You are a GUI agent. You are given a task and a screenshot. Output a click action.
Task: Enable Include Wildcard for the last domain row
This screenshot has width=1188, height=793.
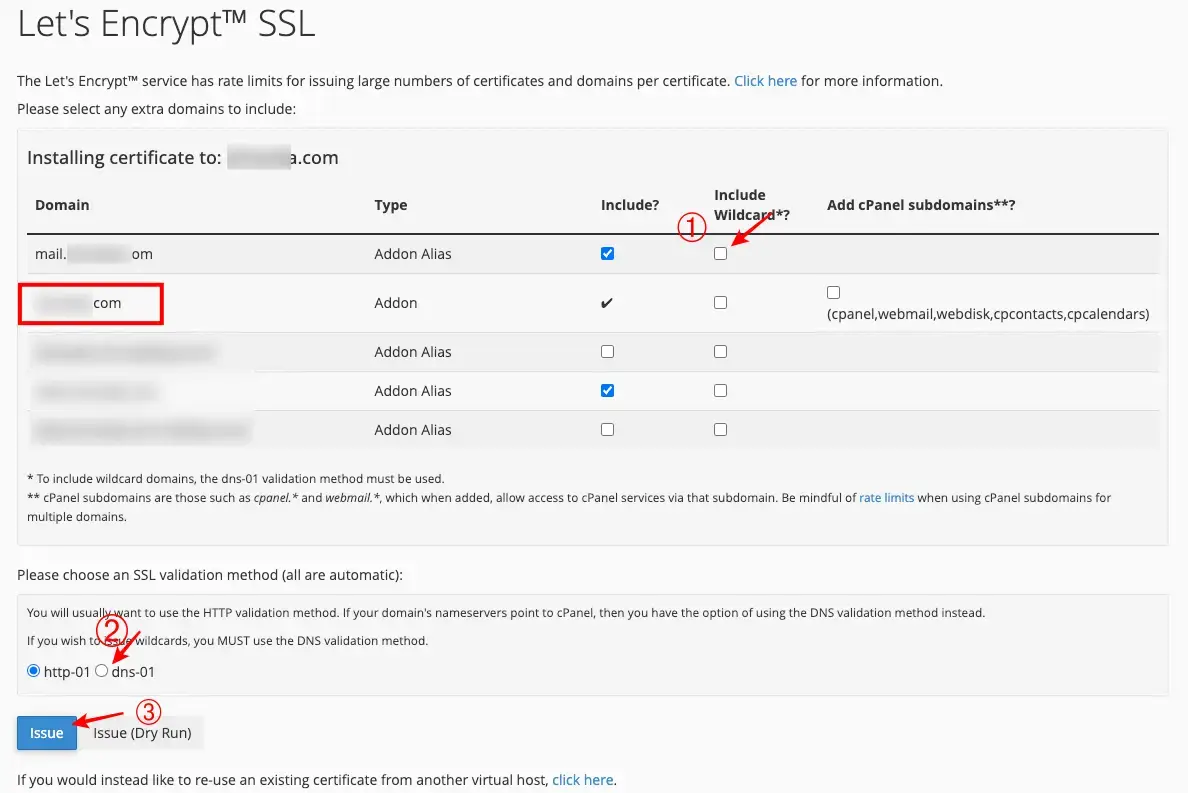[x=720, y=430]
